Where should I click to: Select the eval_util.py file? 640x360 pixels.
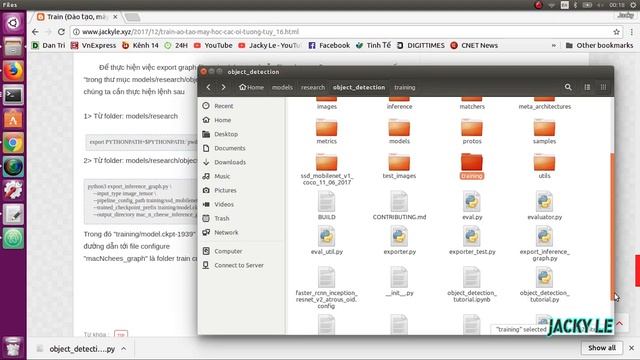[327, 240]
